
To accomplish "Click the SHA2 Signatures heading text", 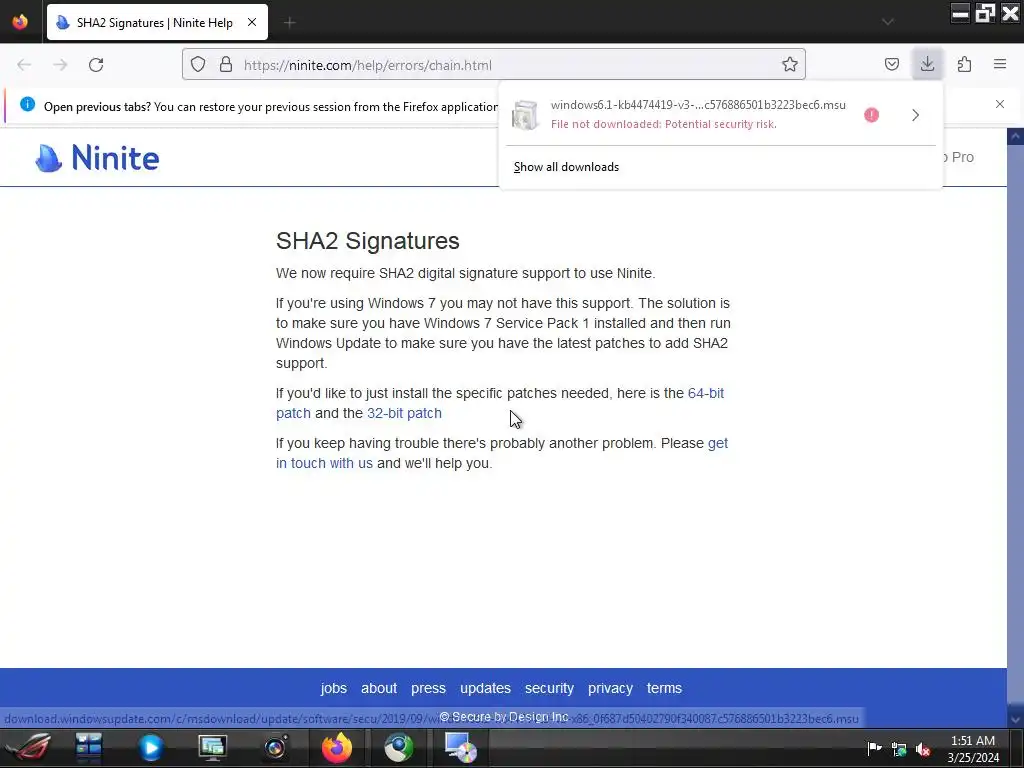I will point(368,241).
